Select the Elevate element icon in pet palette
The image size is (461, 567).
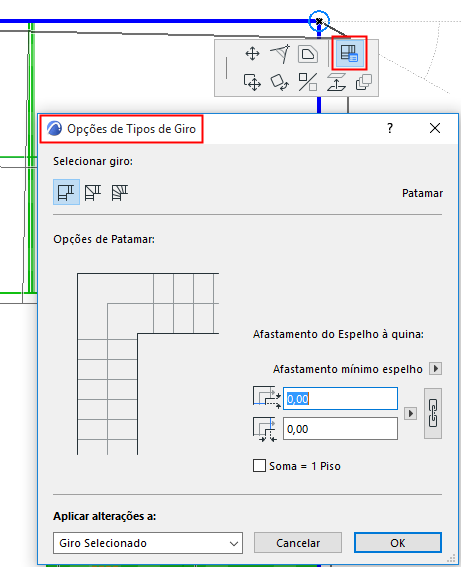336,82
